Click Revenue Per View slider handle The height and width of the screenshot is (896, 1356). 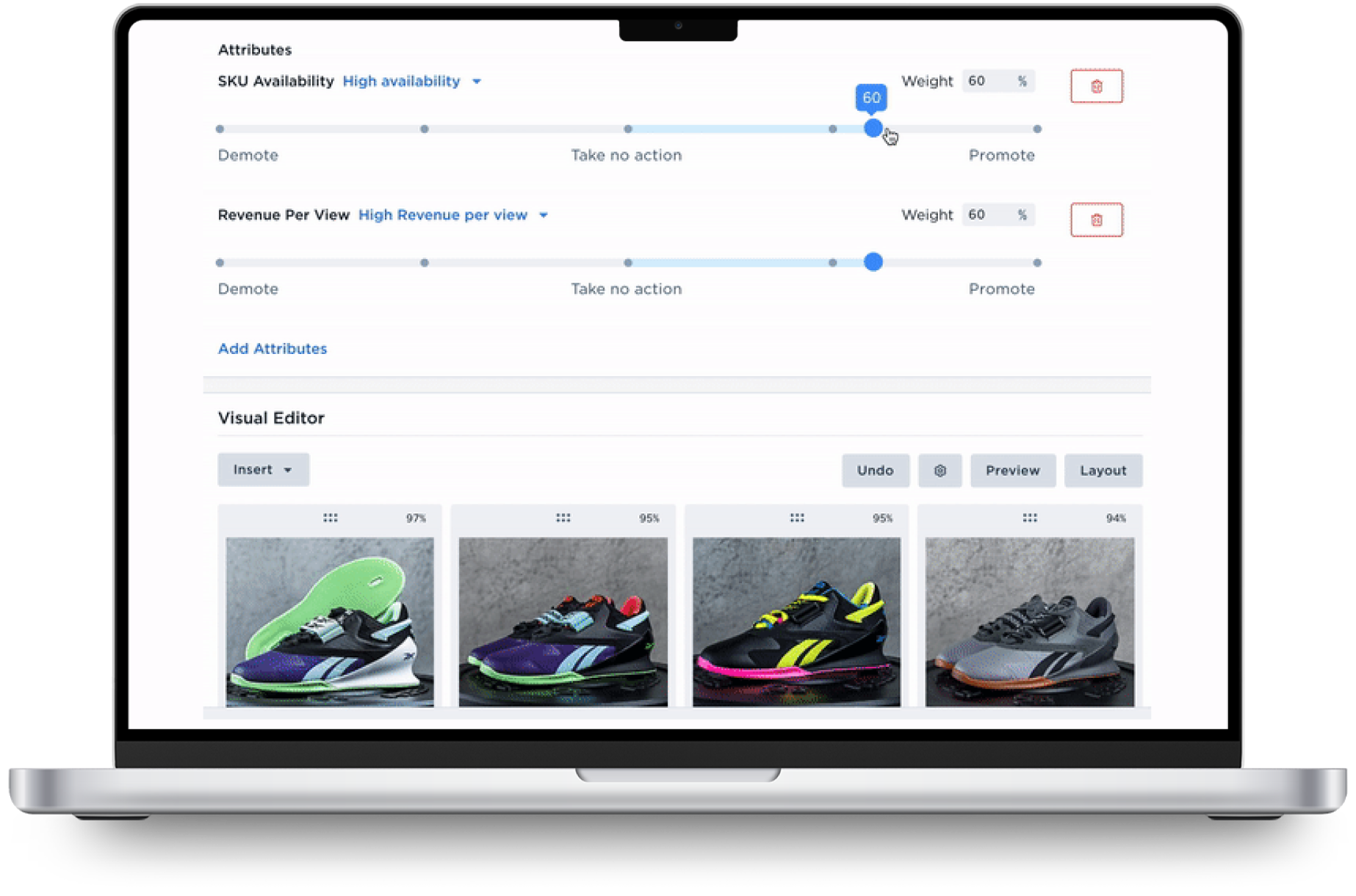pyautogui.click(x=873, y=262)
